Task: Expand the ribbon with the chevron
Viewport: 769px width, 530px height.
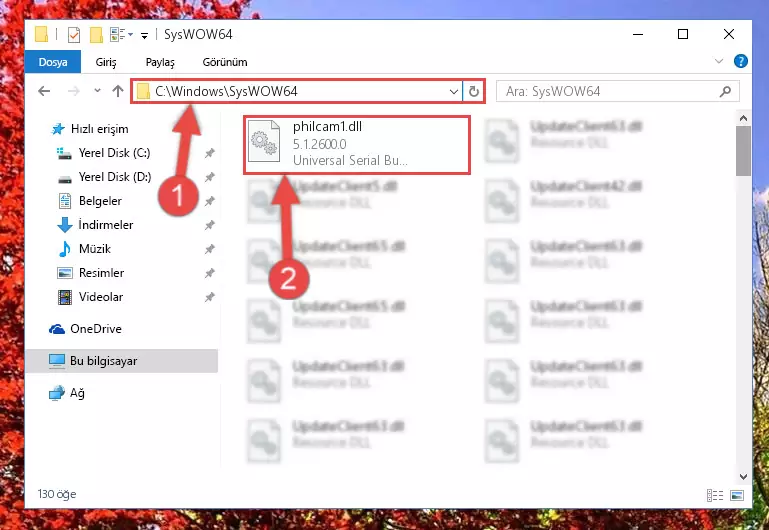Action: (x=718, y=61)
